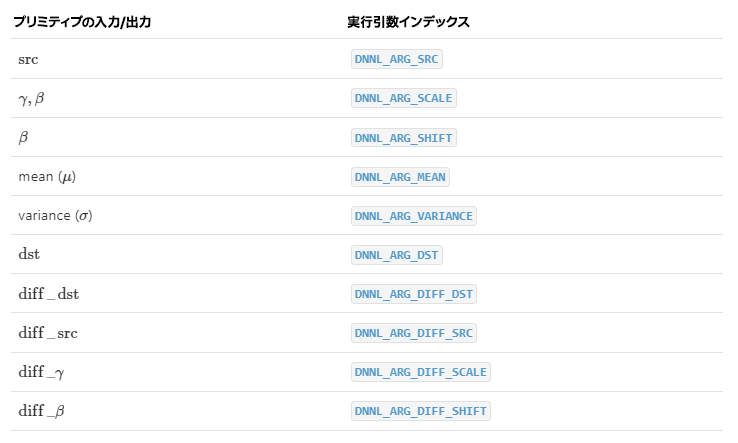Click the DNNL_ARG_DST link

point(396,255)
